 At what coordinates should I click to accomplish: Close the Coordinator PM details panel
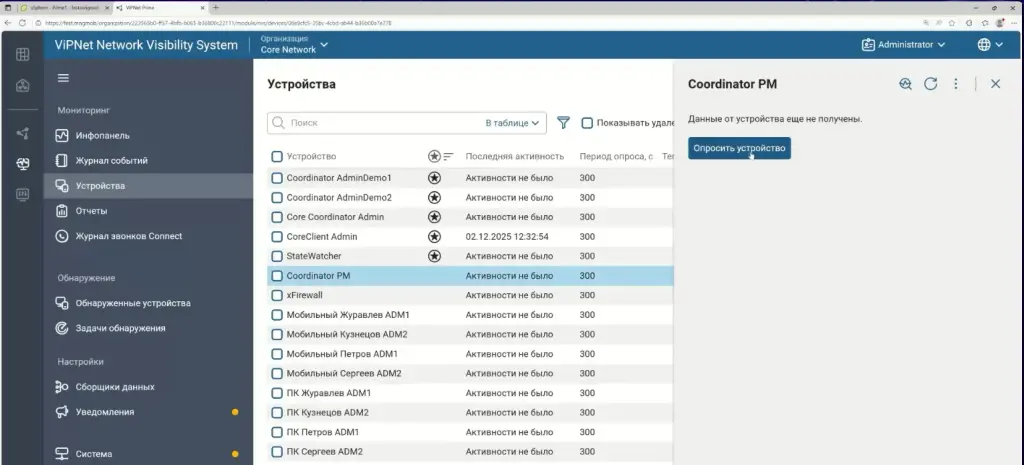point(995,84)
